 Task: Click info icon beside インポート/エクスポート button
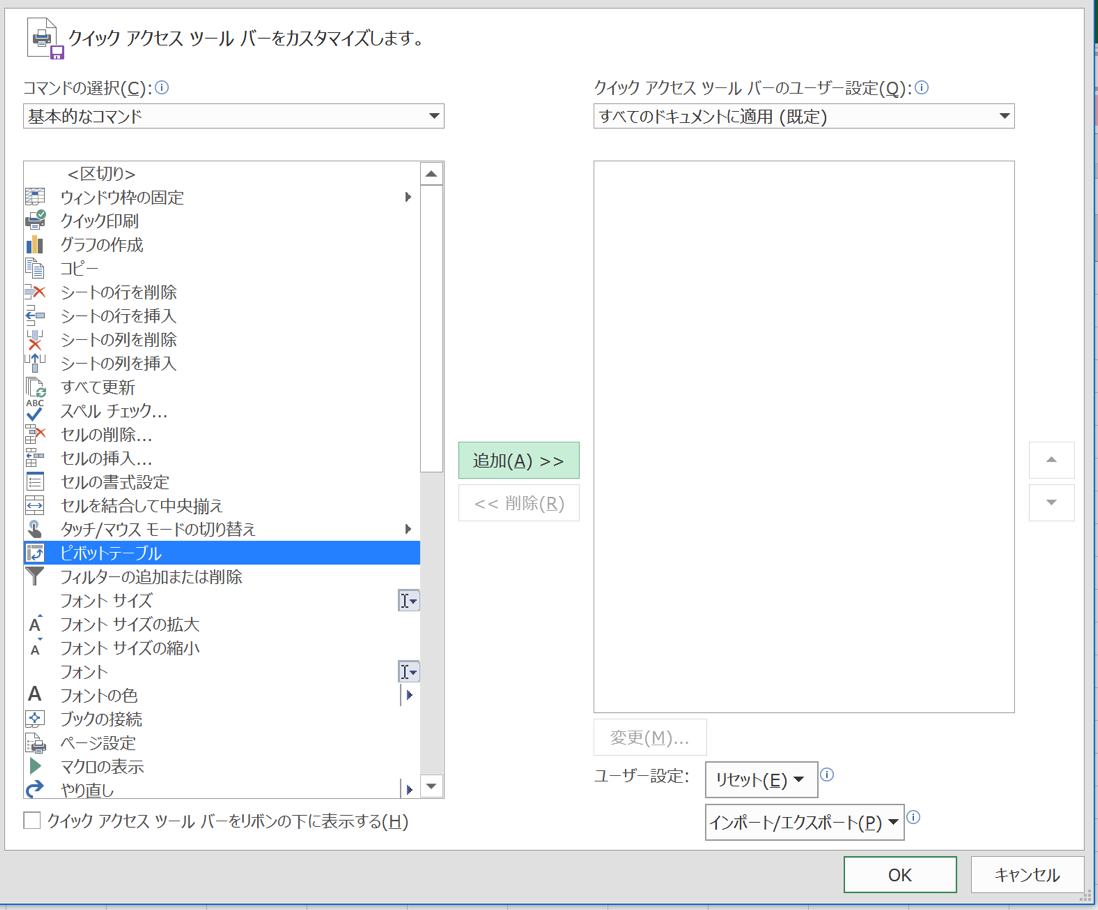(x=913, y=817)
